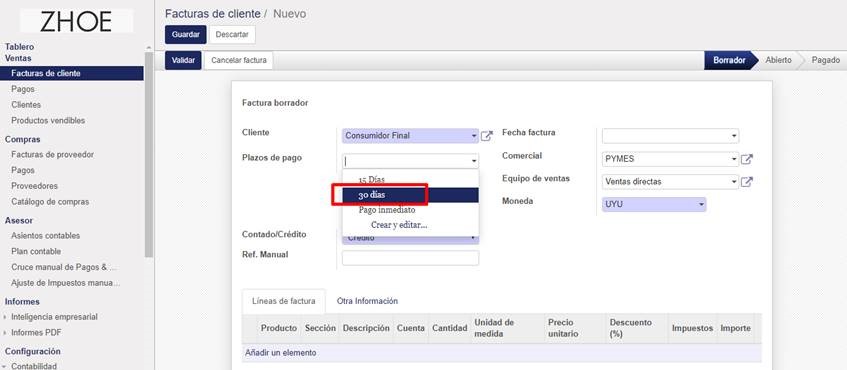
Task: Click the Guardar button
Action: click(x=186, y=35)
